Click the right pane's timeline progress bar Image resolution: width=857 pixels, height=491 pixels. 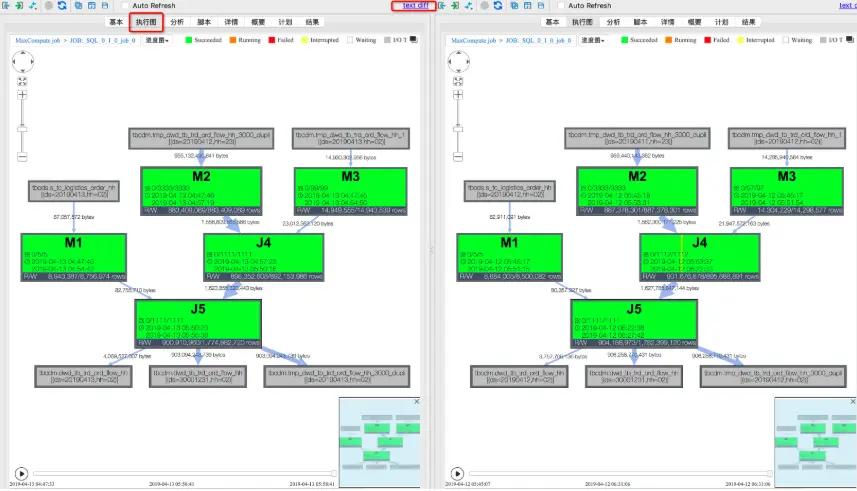[x=620, y=473]
